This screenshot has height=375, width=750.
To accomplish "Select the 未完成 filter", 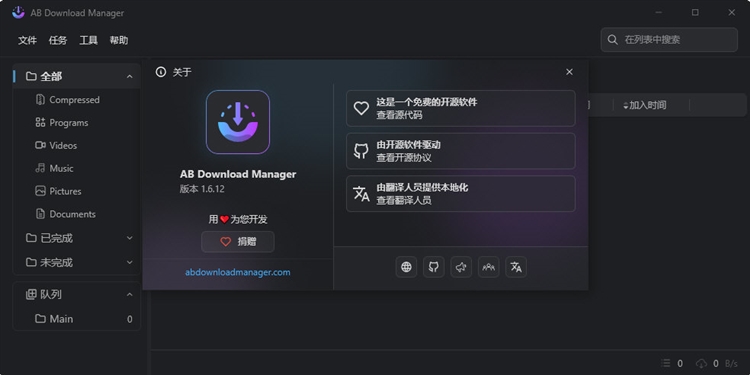I will point(77,263).
